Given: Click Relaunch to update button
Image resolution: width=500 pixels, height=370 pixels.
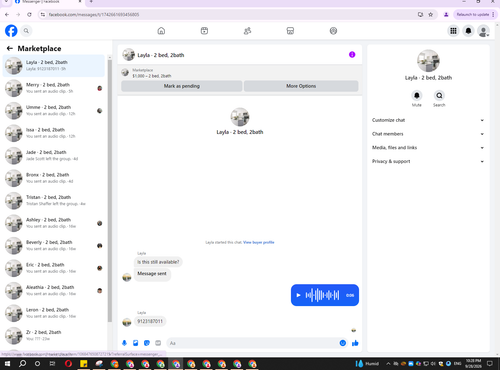Looking at the screenshot, I should click(475, 14).
